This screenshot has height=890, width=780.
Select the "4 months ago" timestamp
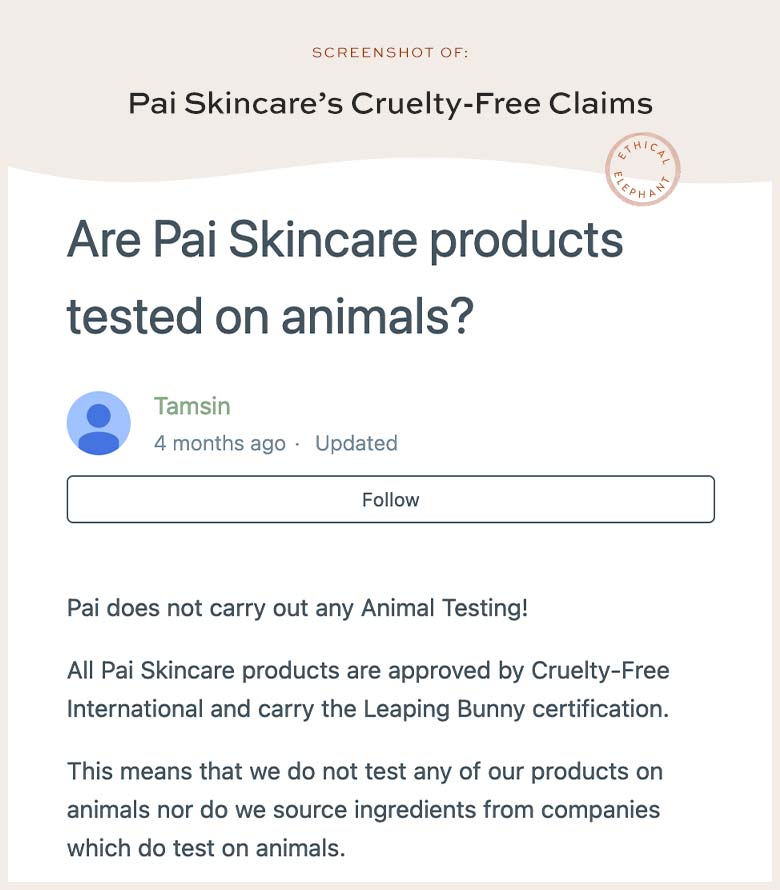click(x=220, y=443)
